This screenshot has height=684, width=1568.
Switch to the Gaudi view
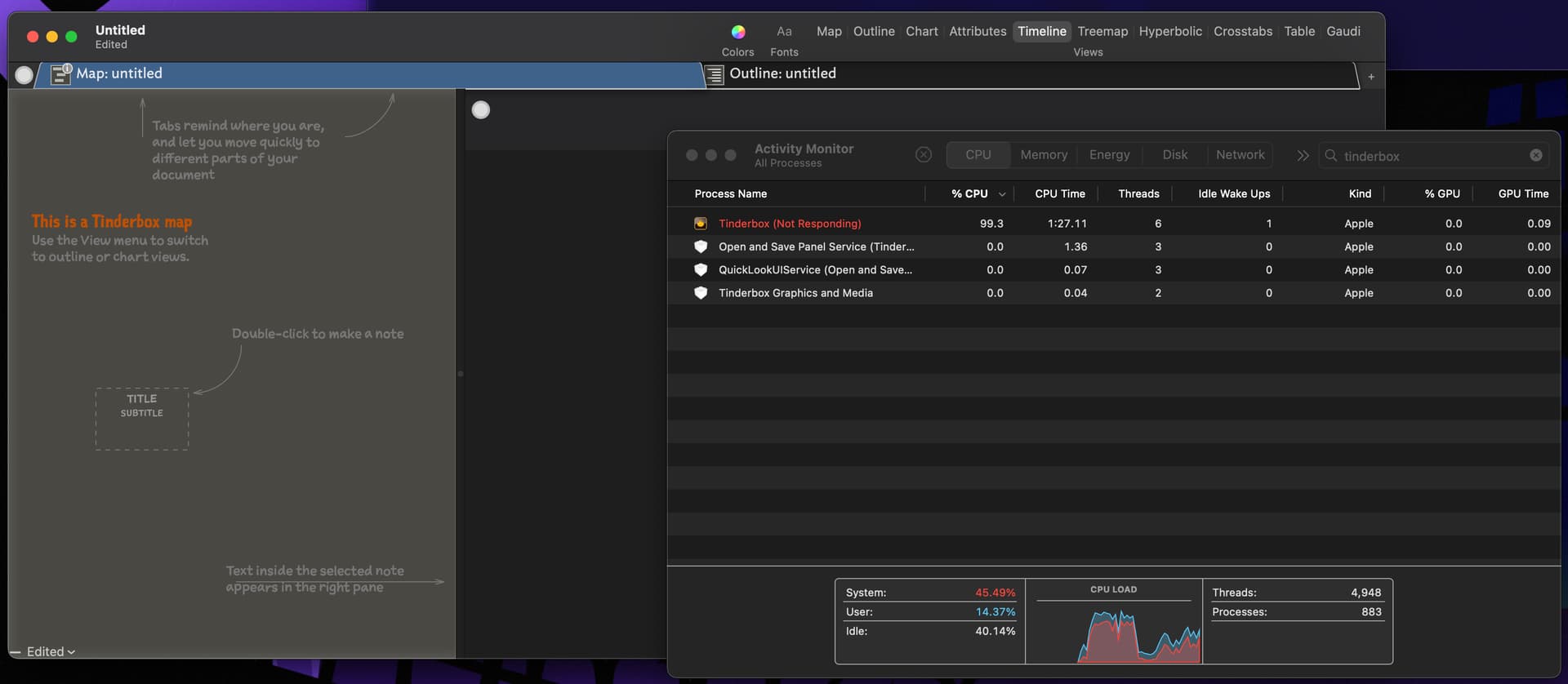coord(1343,31)
